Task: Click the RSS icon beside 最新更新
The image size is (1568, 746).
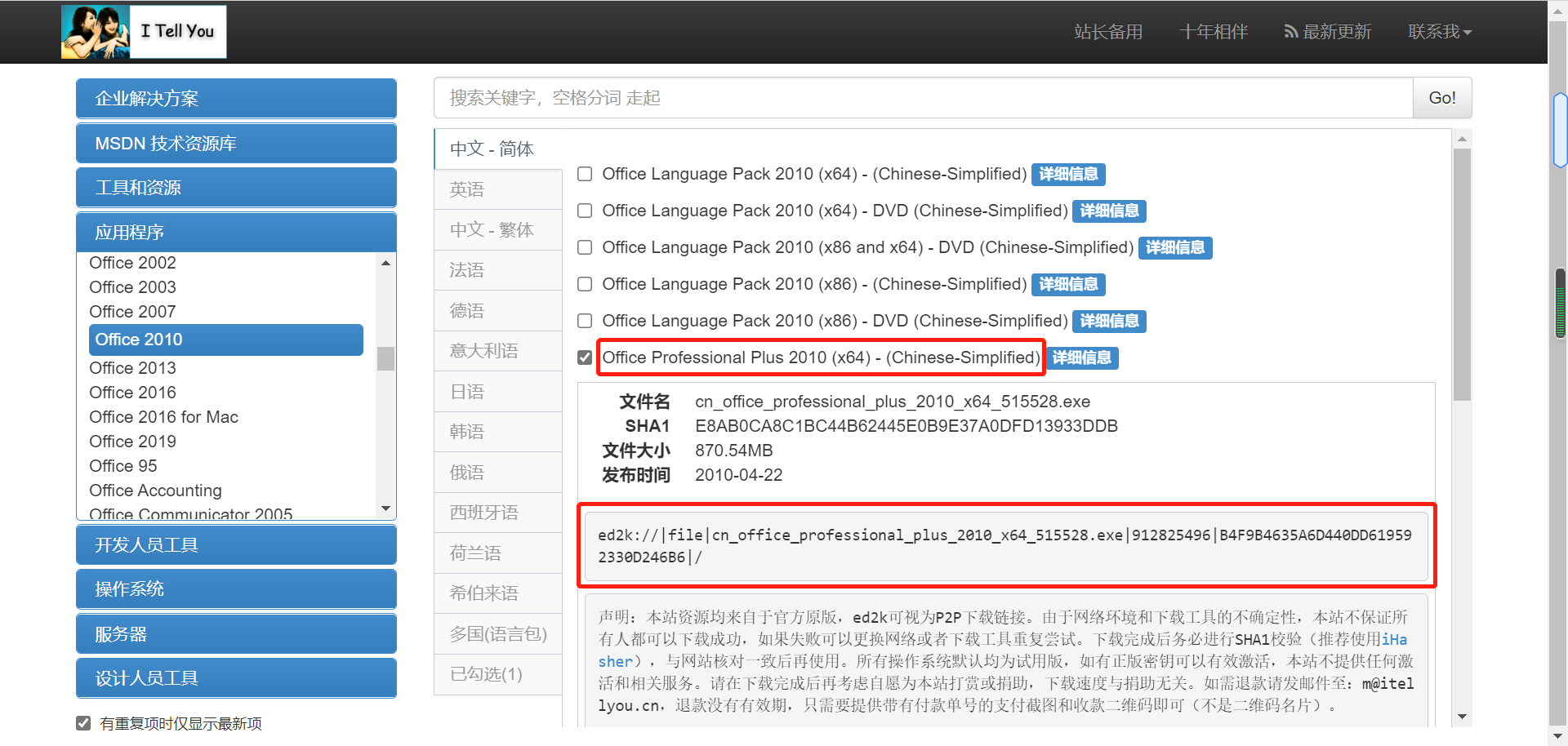Action: [1290, 32]
